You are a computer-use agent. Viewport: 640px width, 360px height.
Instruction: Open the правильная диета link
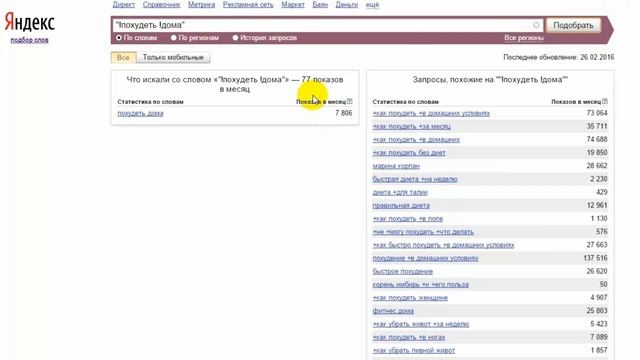click(x=401, y=205)
